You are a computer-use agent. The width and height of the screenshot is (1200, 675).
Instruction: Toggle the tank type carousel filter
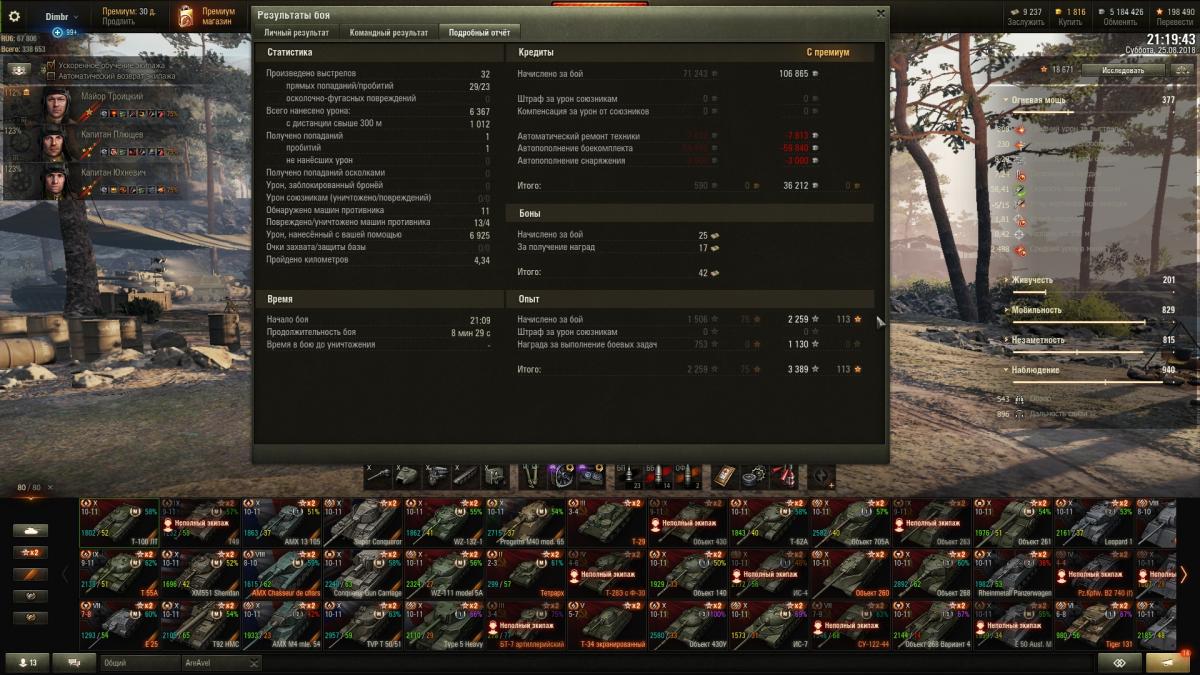click(x=30, y=530)
